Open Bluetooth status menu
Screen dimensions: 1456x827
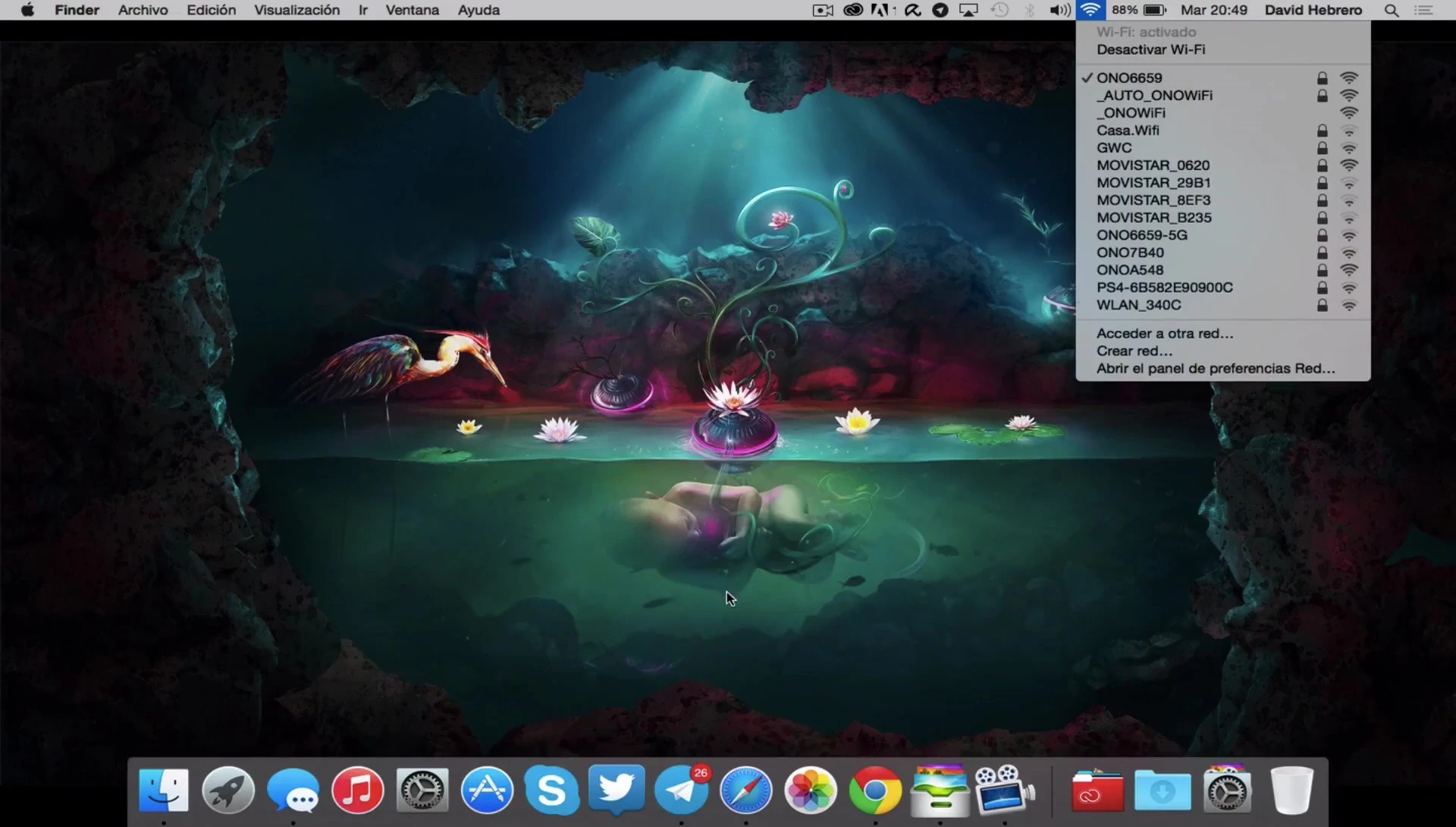point(1030,10)
